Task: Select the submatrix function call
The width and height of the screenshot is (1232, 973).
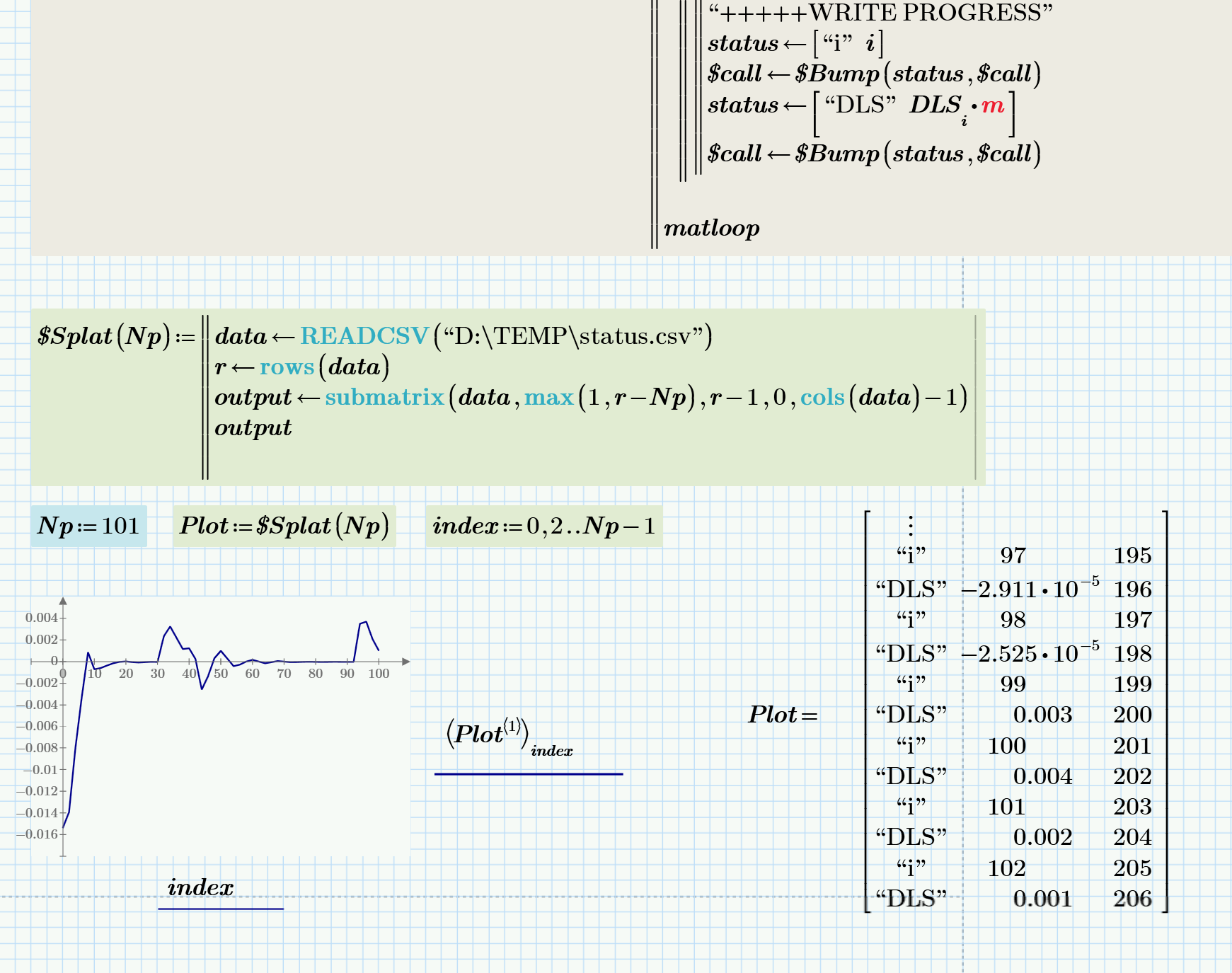Action: (x=384, y=397)
